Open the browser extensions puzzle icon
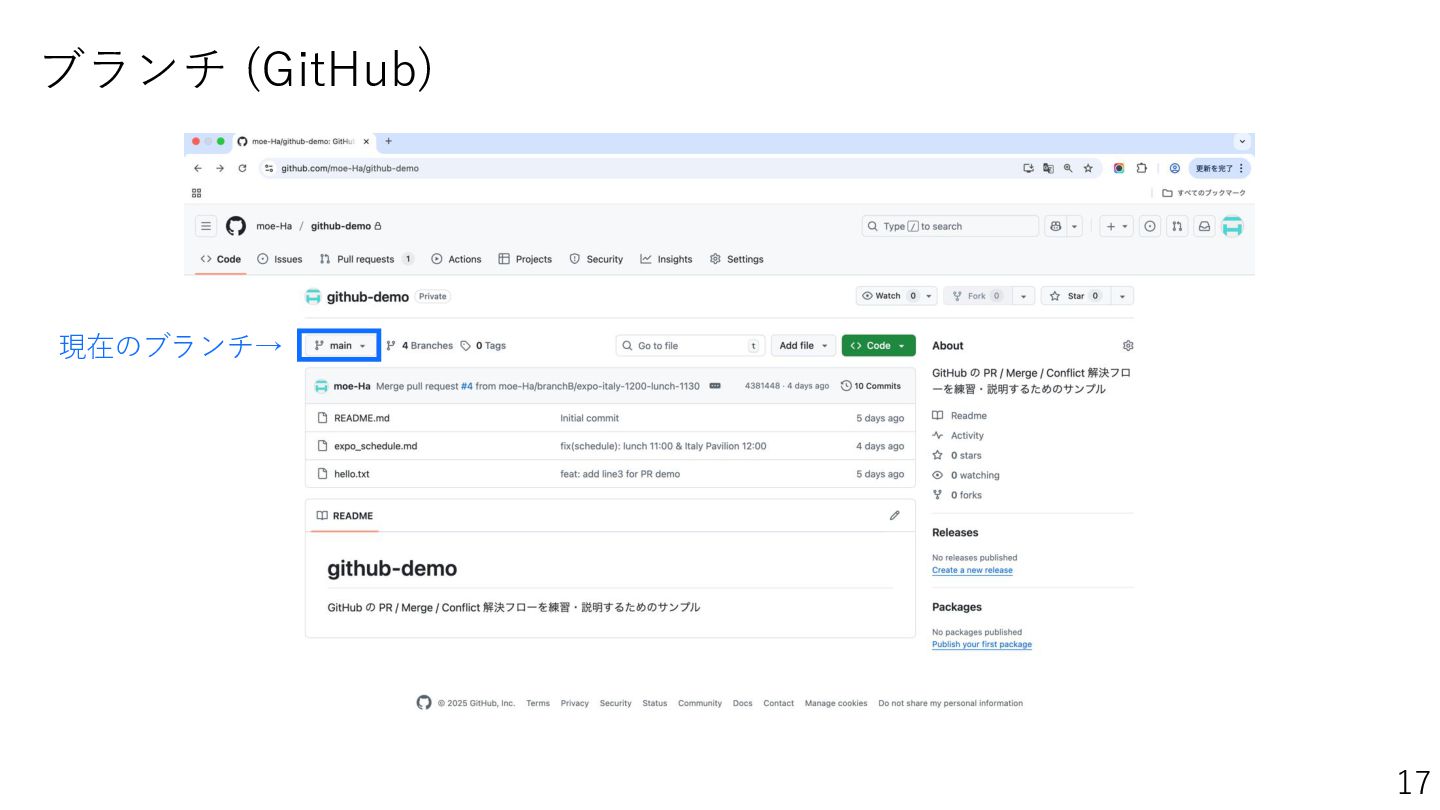This screenshot has height=810, width=1440. (x=1141, y=168)
